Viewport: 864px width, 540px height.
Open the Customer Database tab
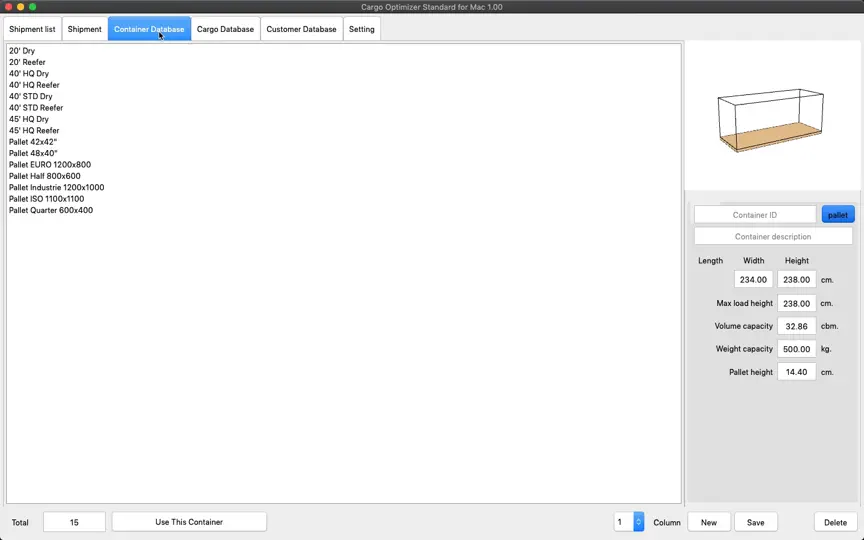[301, 29]
